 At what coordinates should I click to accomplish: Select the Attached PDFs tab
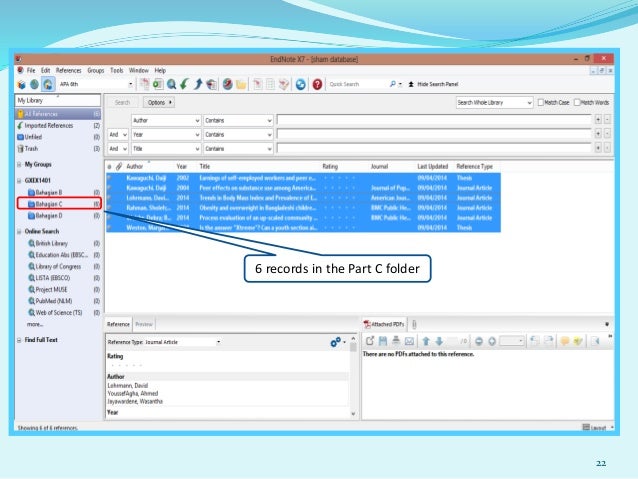(384, 324)
